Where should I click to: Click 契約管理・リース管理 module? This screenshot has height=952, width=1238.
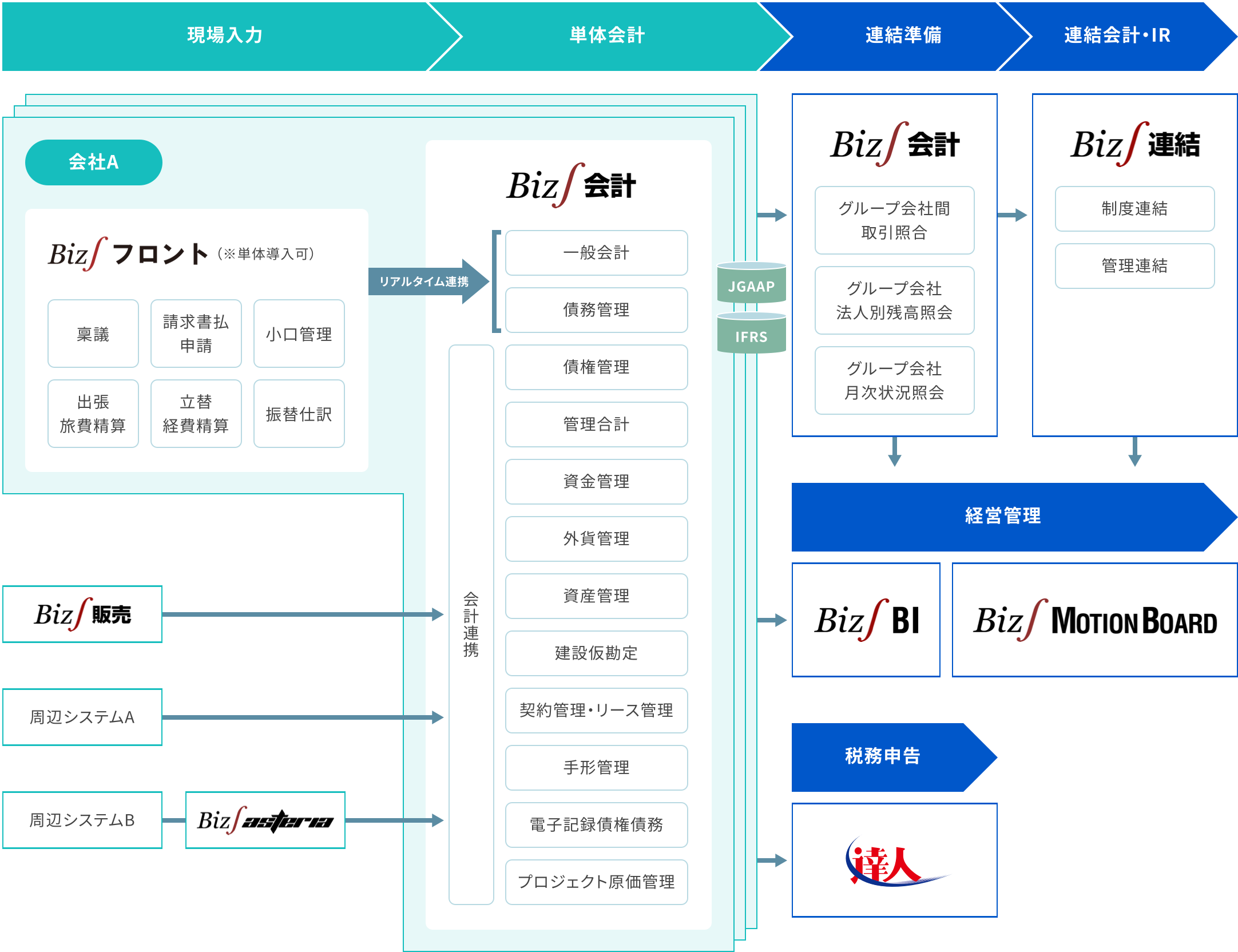click(597, 711)
